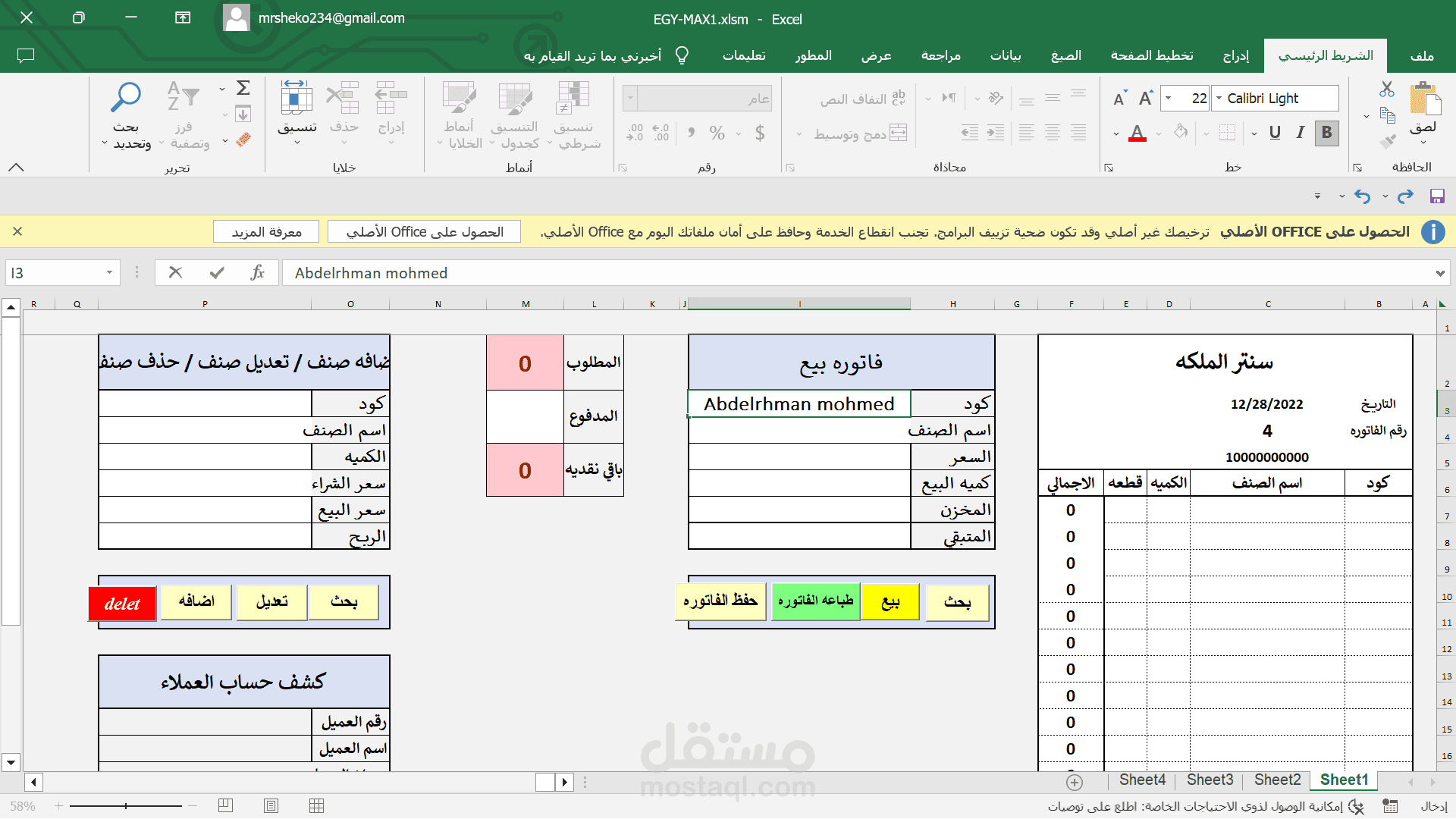The height and width of the screenshot is (819, 1456).
Task: Click the Save icon in quick access toolbar
Action: tap(1437, 196)
